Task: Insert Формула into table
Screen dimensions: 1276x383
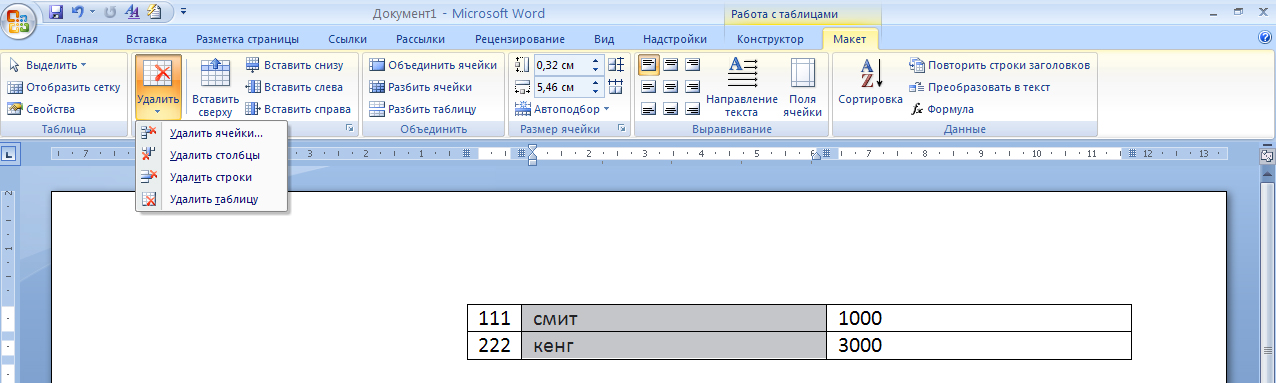Action: (942, 109)
